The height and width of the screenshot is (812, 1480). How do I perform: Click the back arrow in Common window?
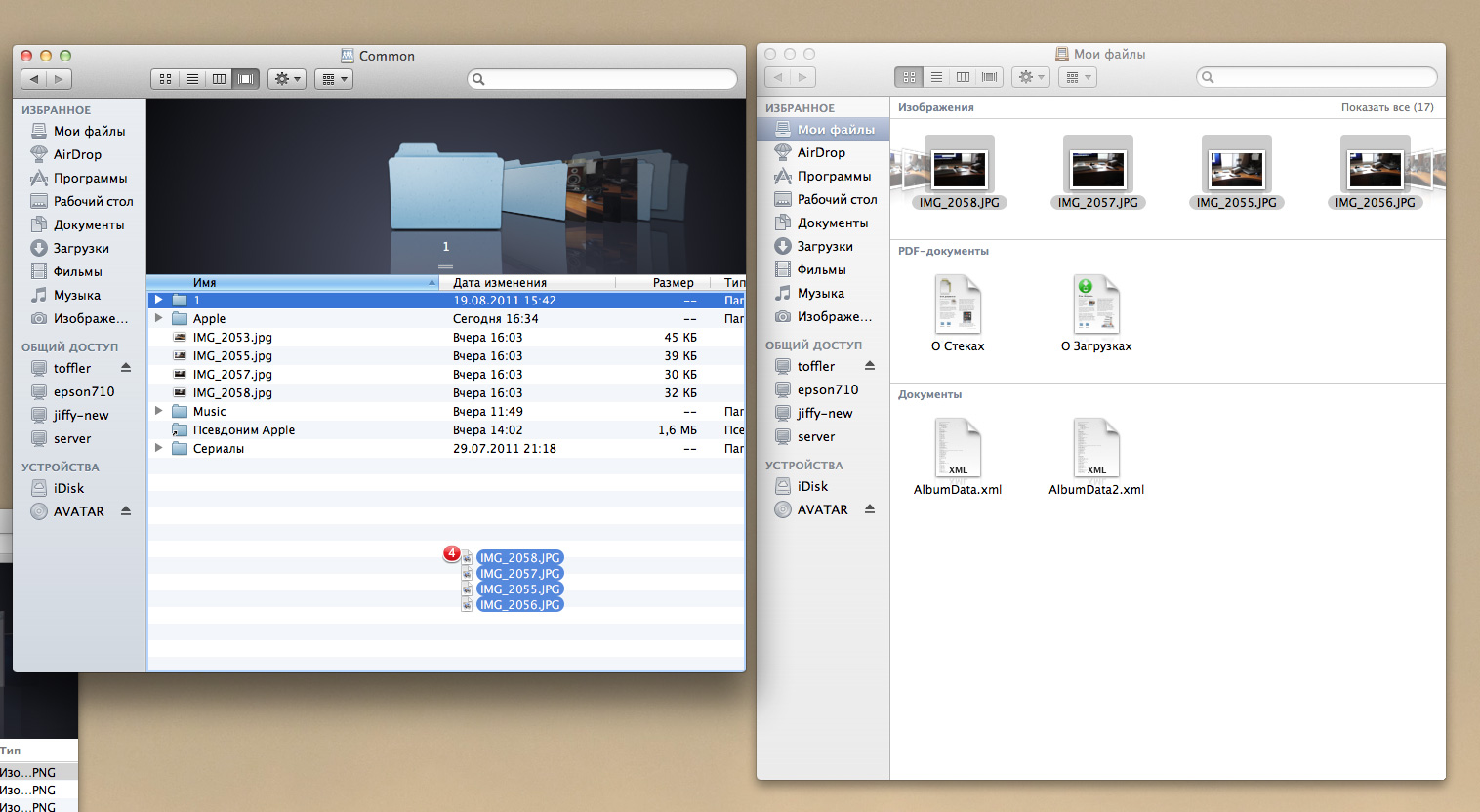(34, 79)
